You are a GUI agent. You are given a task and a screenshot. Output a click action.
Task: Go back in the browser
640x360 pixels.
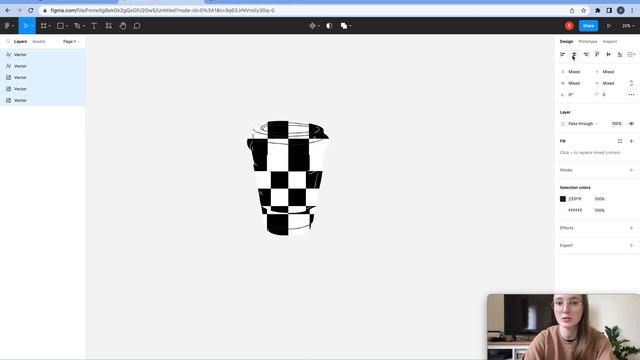pos(8,10)
